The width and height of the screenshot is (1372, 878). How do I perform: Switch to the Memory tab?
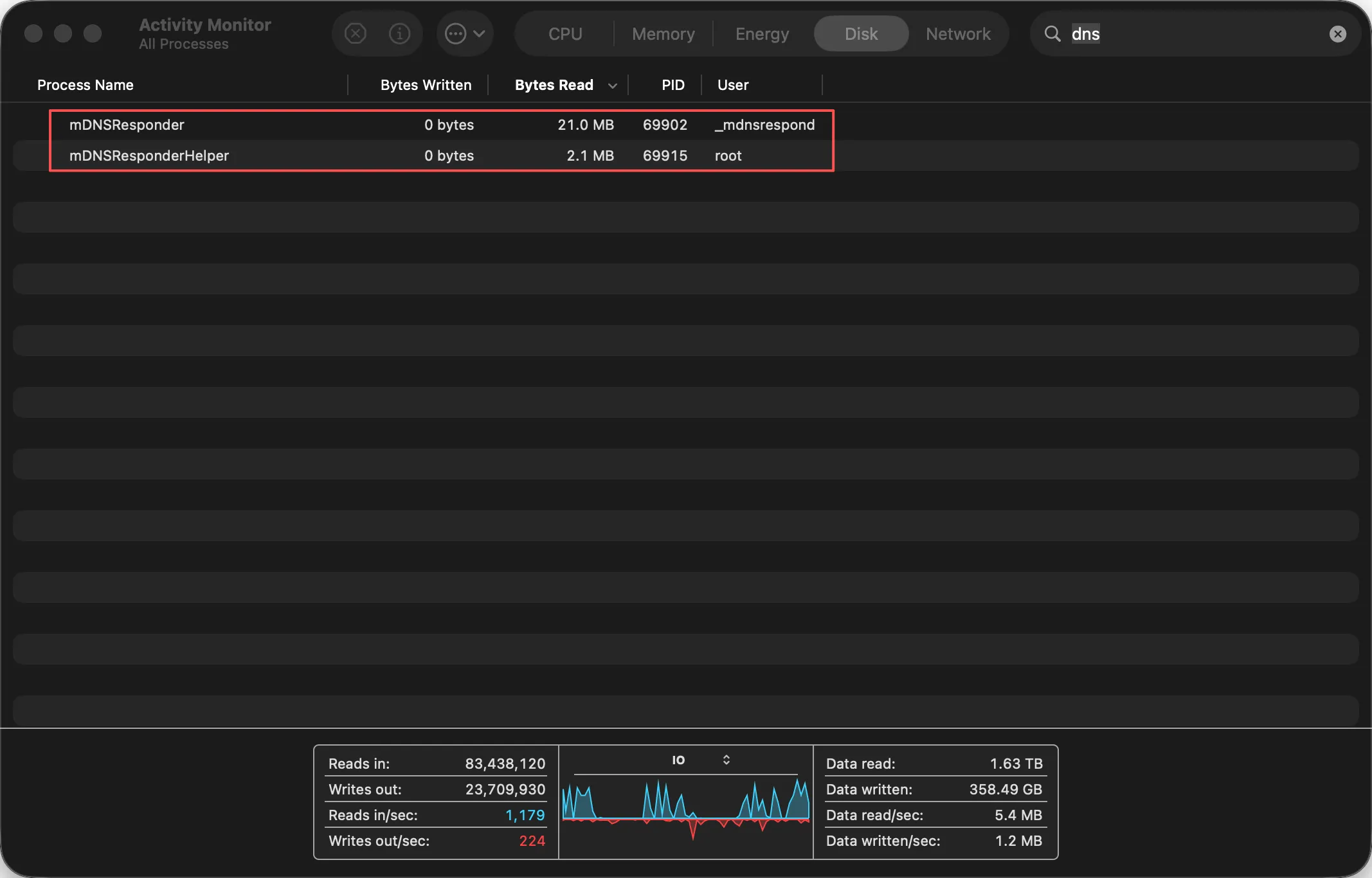(x=663, y=33)
